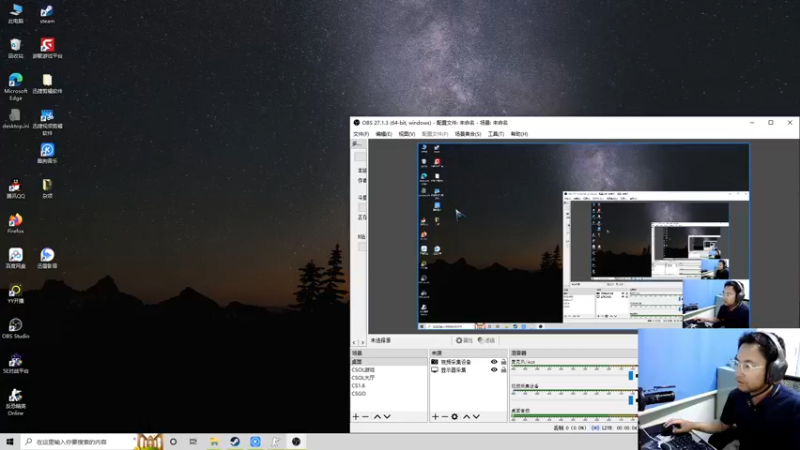This screenshot has width=800, height=450.
Task: Open the Help menu in OBS
Action: (519, 134)
